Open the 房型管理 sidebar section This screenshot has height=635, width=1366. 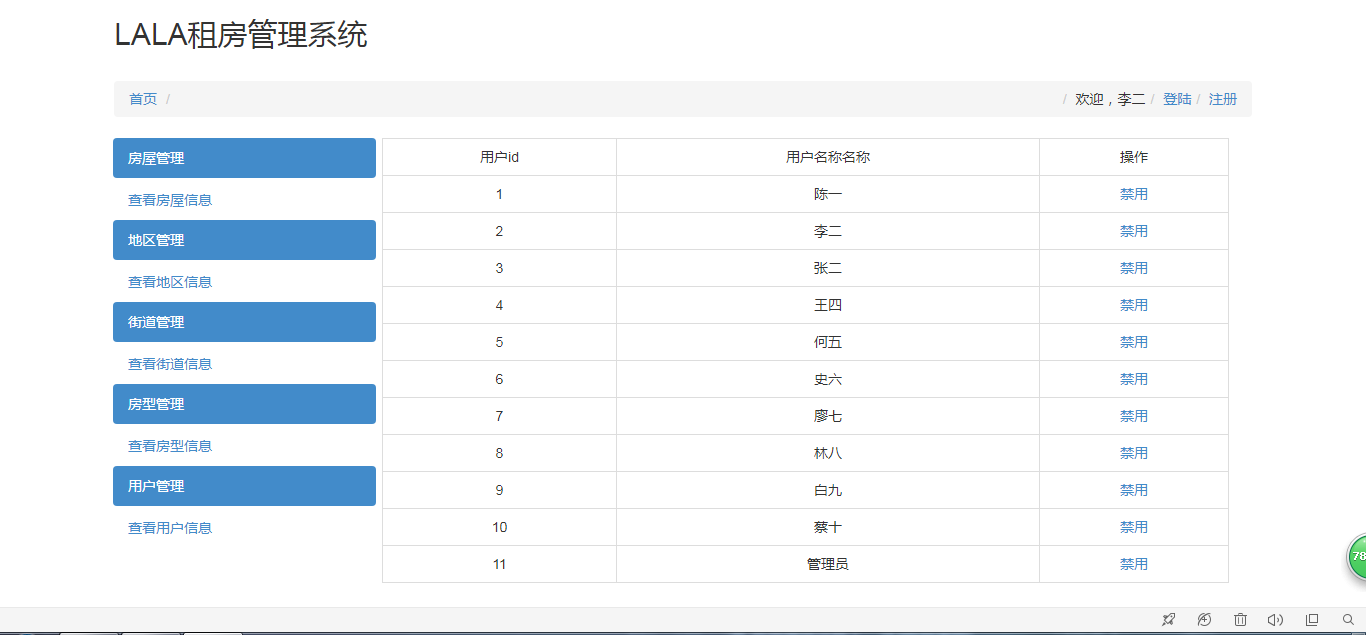tap(244, 404)
